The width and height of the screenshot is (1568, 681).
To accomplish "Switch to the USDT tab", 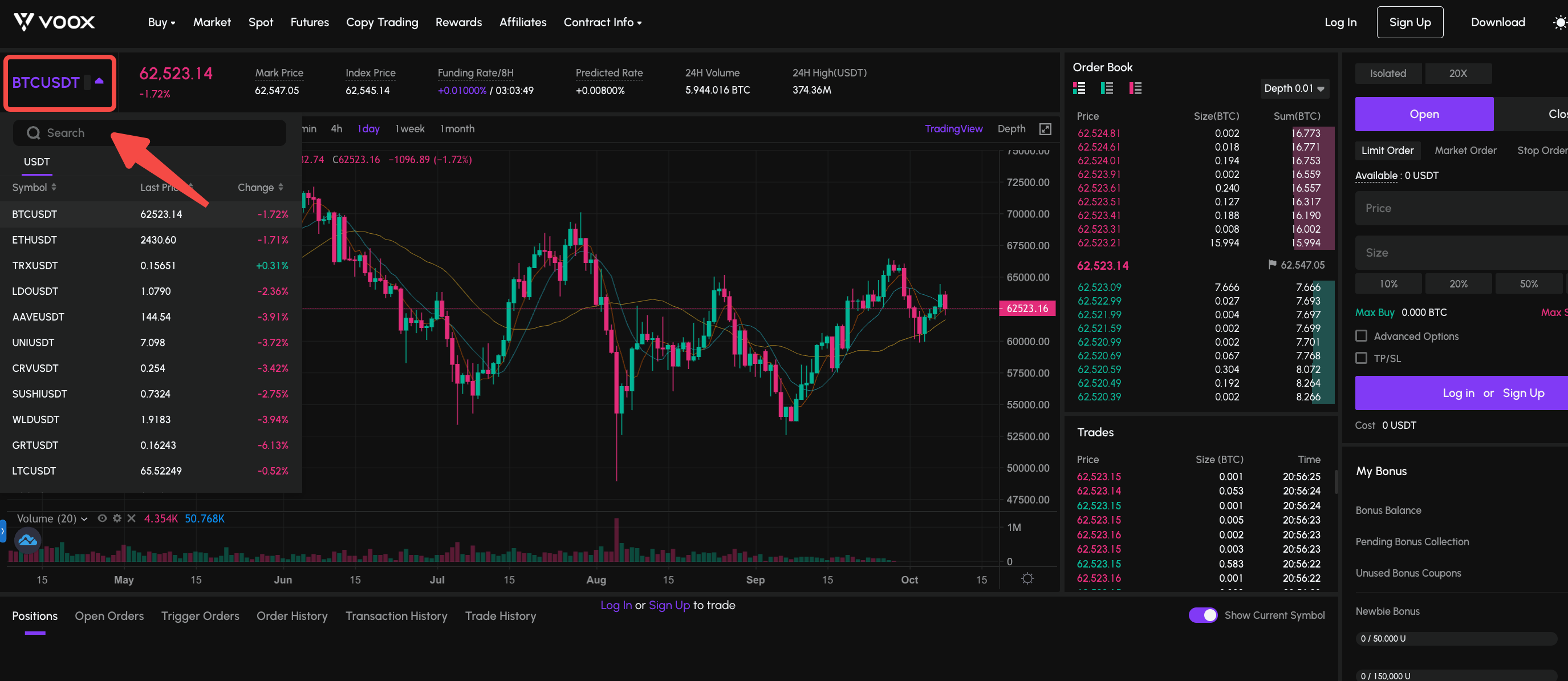I will pyautogui.click(x=36, y=161).
